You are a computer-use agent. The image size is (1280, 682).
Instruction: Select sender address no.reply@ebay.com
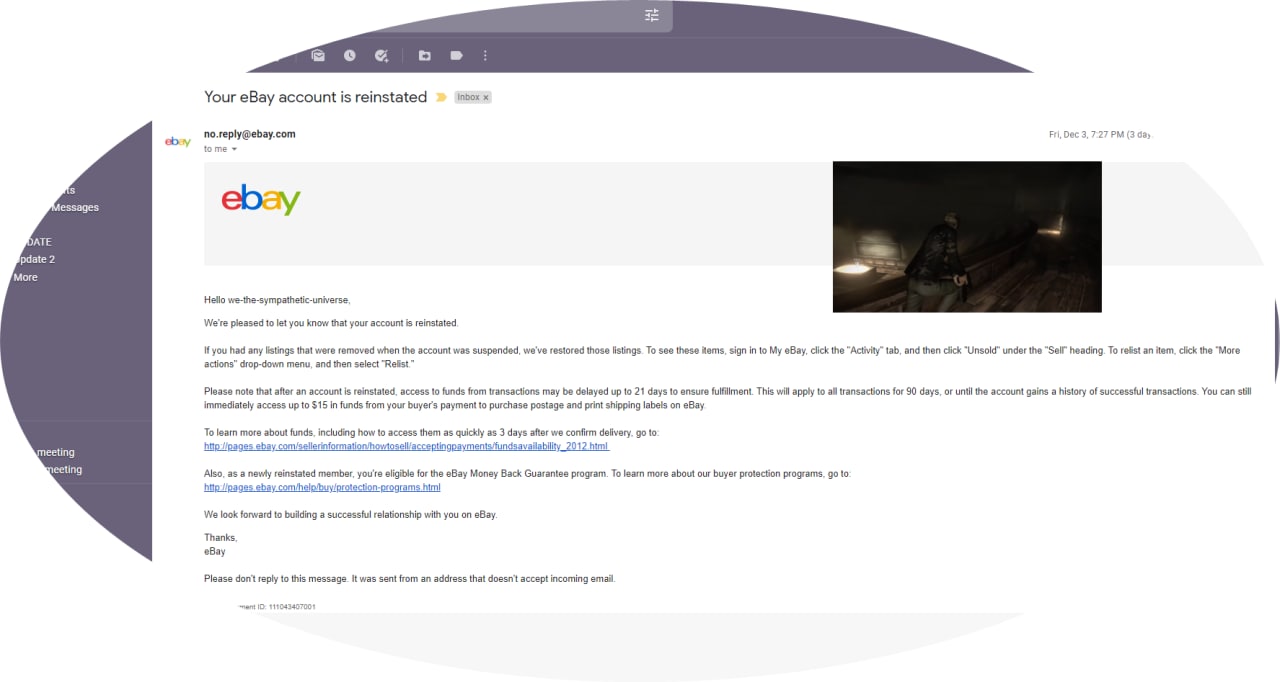(250, 134)
